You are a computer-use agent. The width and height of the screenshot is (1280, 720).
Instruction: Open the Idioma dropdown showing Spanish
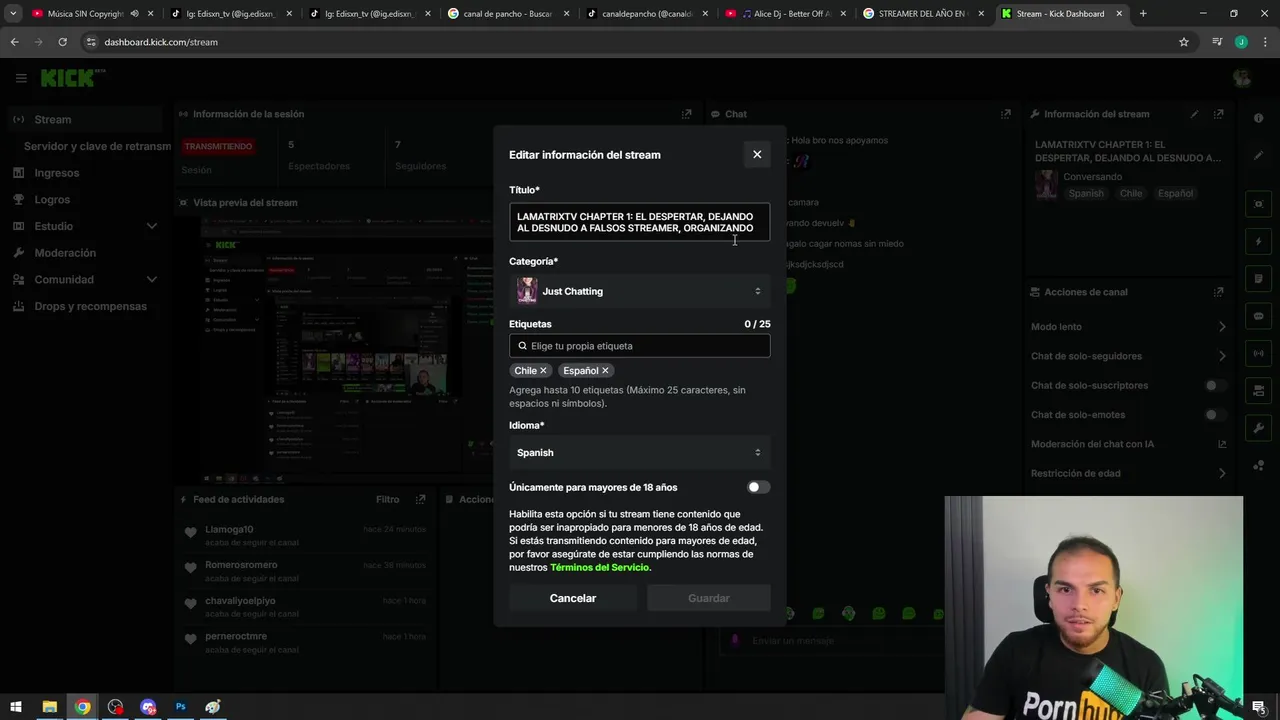[639, 453]
